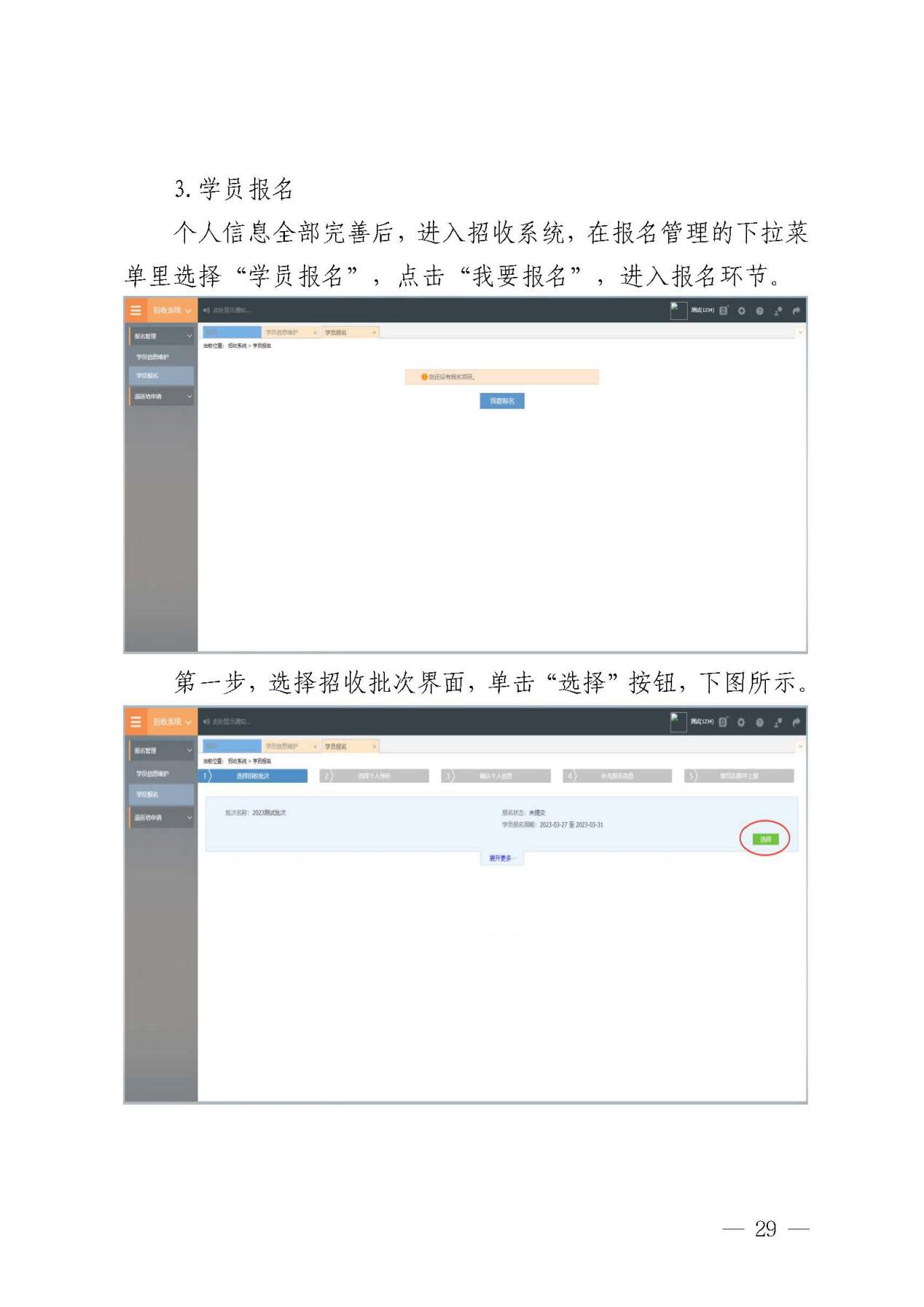The width and height of the screenshot is (924, 1307).
Task: Switch to home tab on batch selection screen
Action: (232, 746)
